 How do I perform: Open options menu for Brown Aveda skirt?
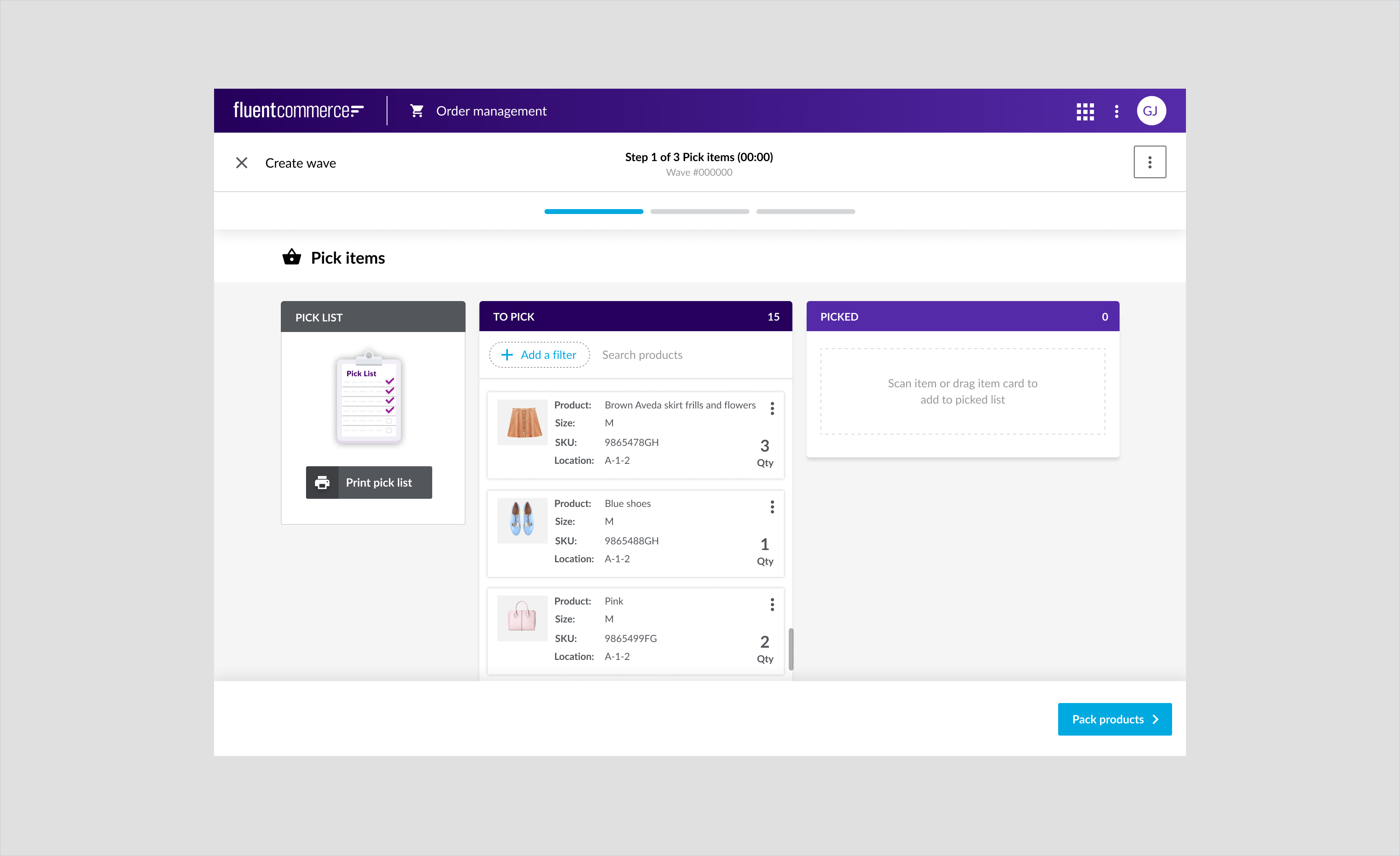point(772,408)
